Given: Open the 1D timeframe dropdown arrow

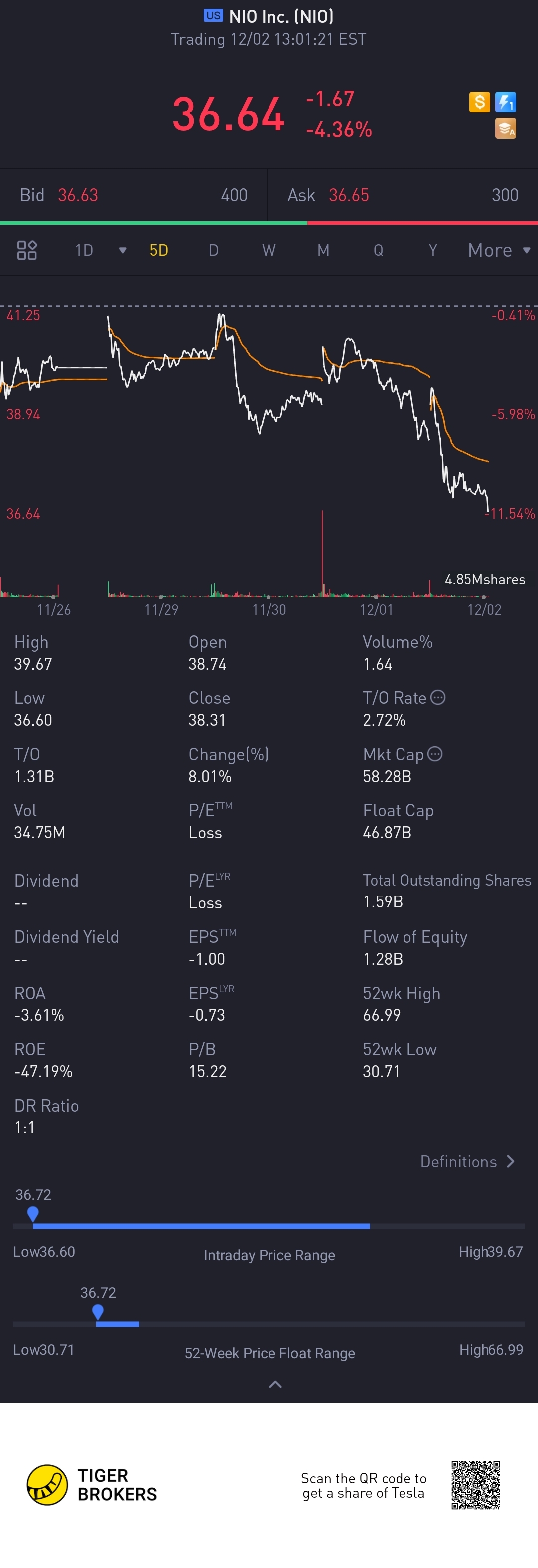Looking at the screenshot, I should [x=123, y=250].
